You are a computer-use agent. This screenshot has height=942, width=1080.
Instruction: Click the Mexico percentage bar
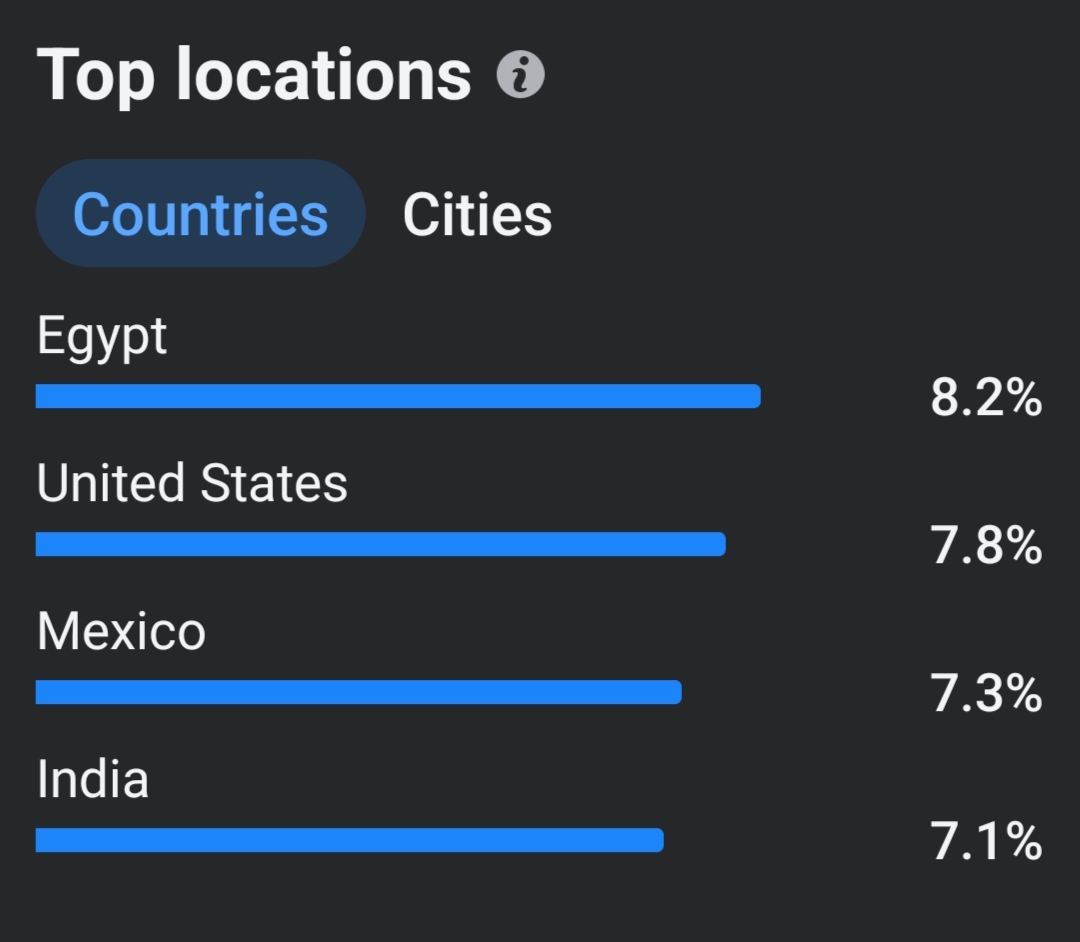point(359,692)
